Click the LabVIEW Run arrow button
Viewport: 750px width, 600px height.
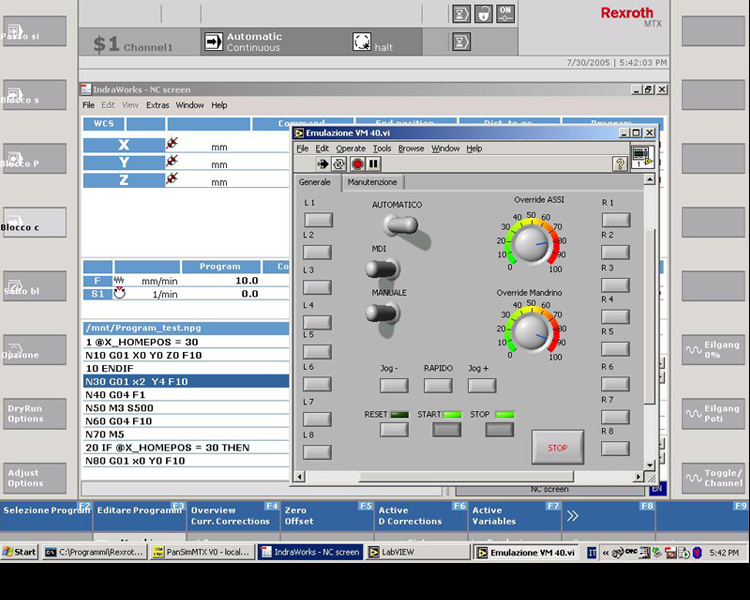pyautogui.click(x=323, y=164)
